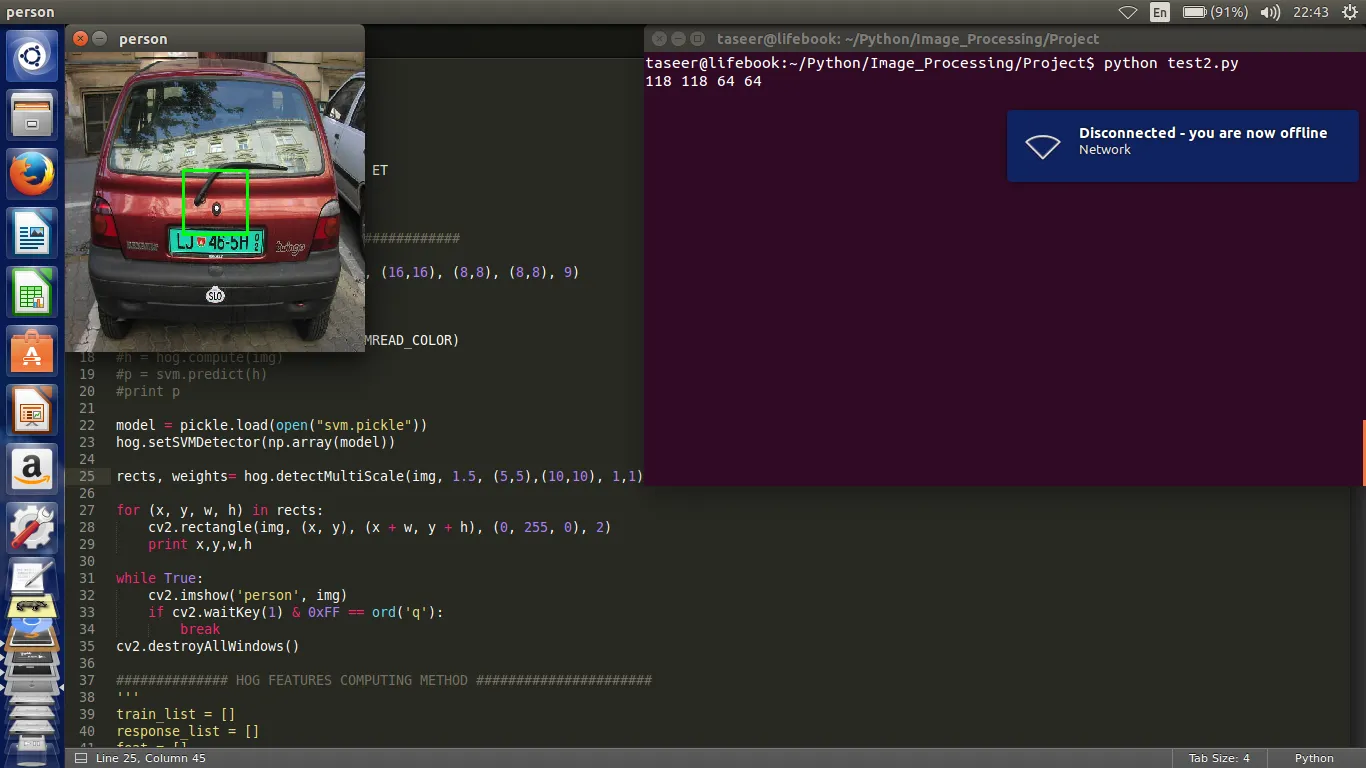
Task: Click the model = pickle.load line
Action: (x=272, y=425)
